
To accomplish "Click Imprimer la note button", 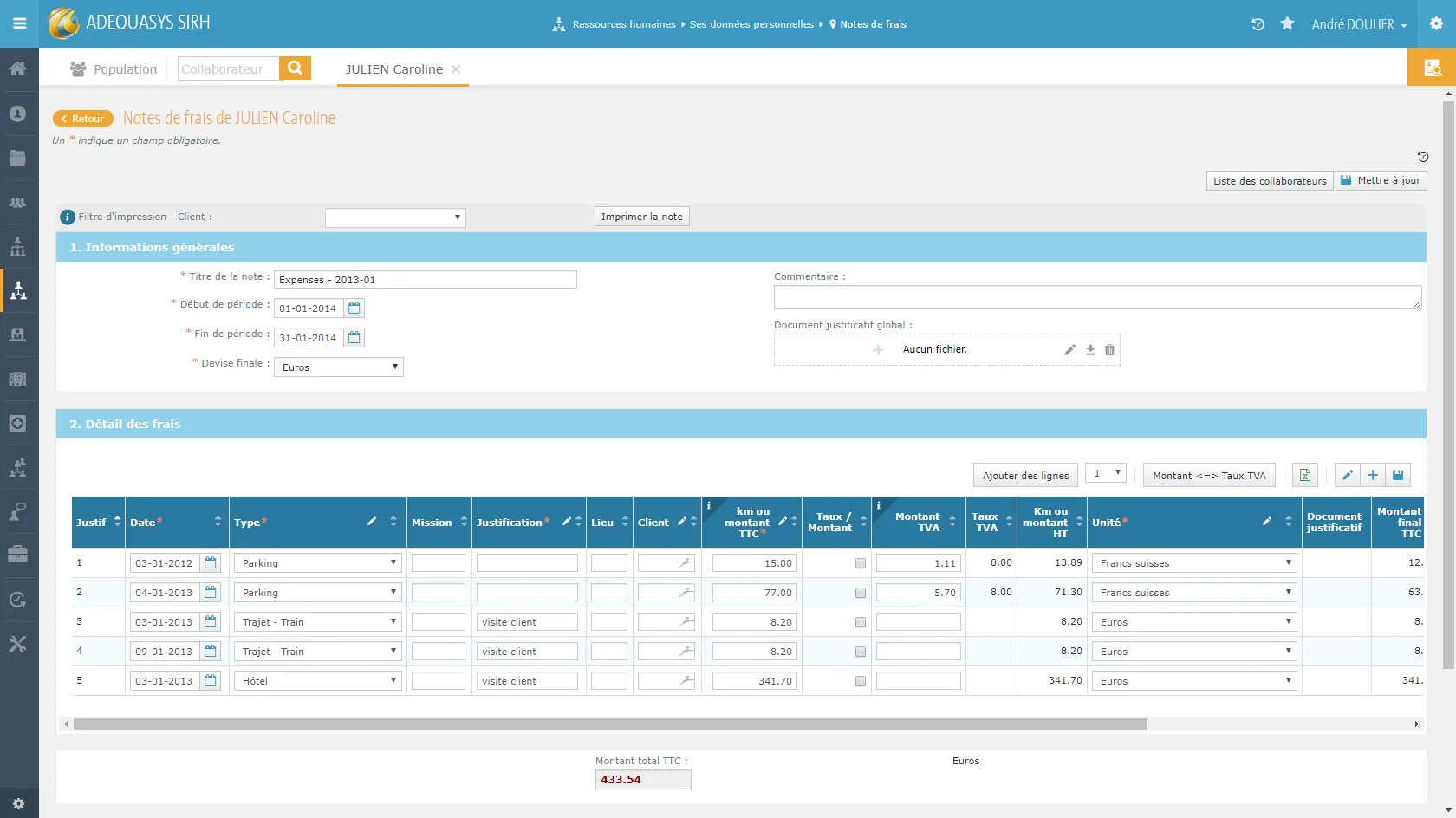I will (642, 217).
